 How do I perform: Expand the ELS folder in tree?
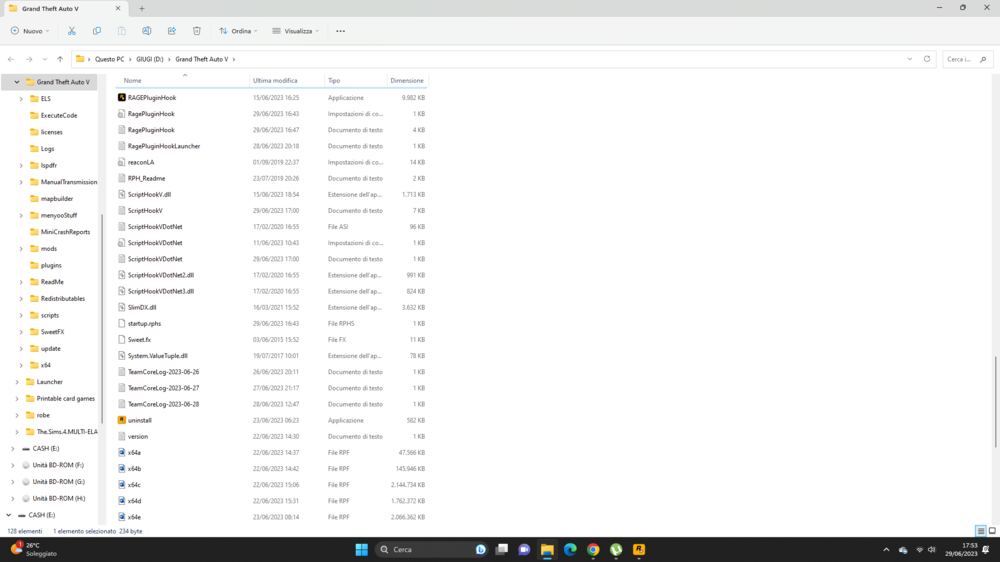(21, 99)
